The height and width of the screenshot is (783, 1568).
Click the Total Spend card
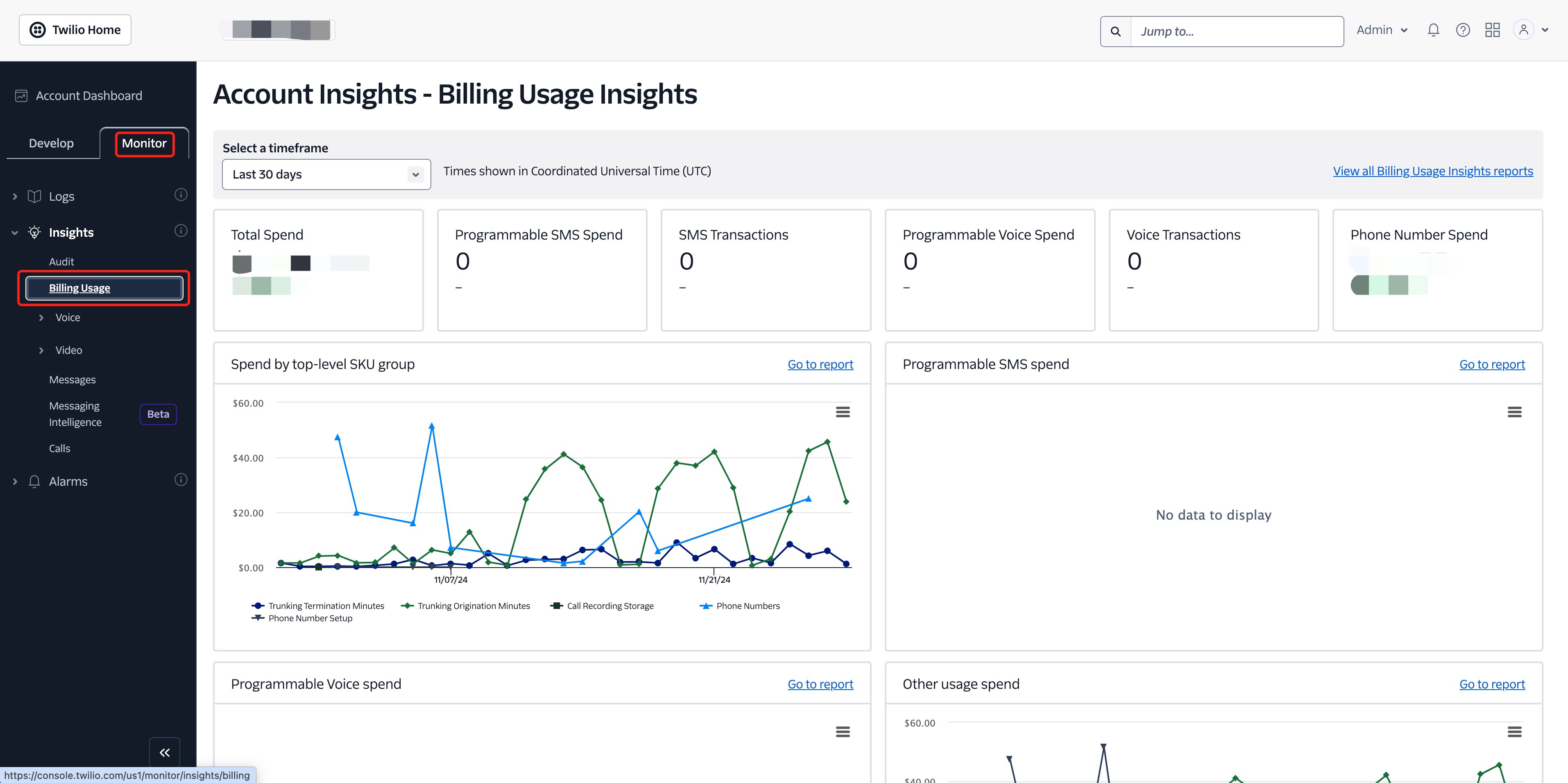click(318, 270)
